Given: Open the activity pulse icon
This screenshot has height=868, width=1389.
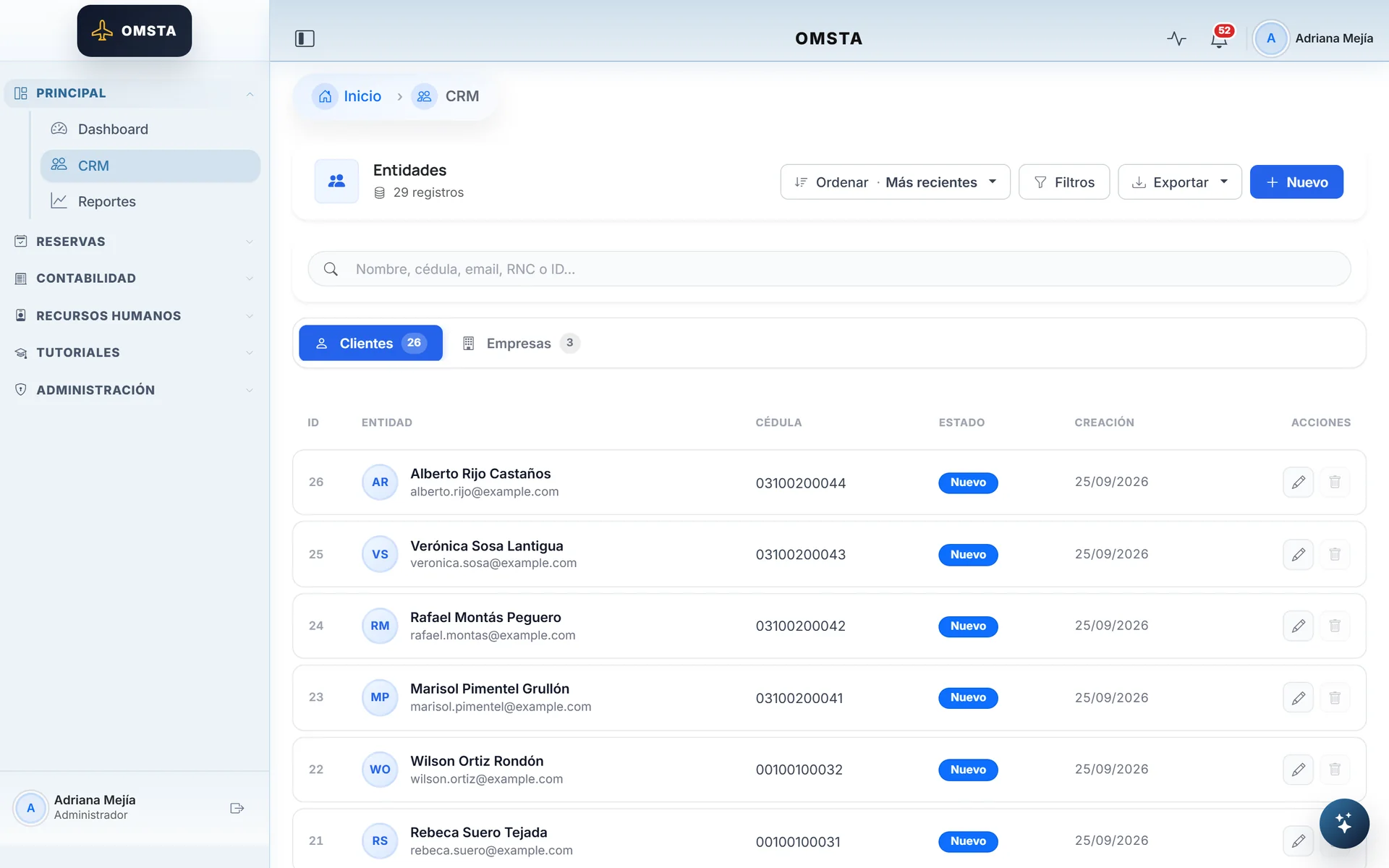Looking at the screenshot, I should click(1176, 38).
